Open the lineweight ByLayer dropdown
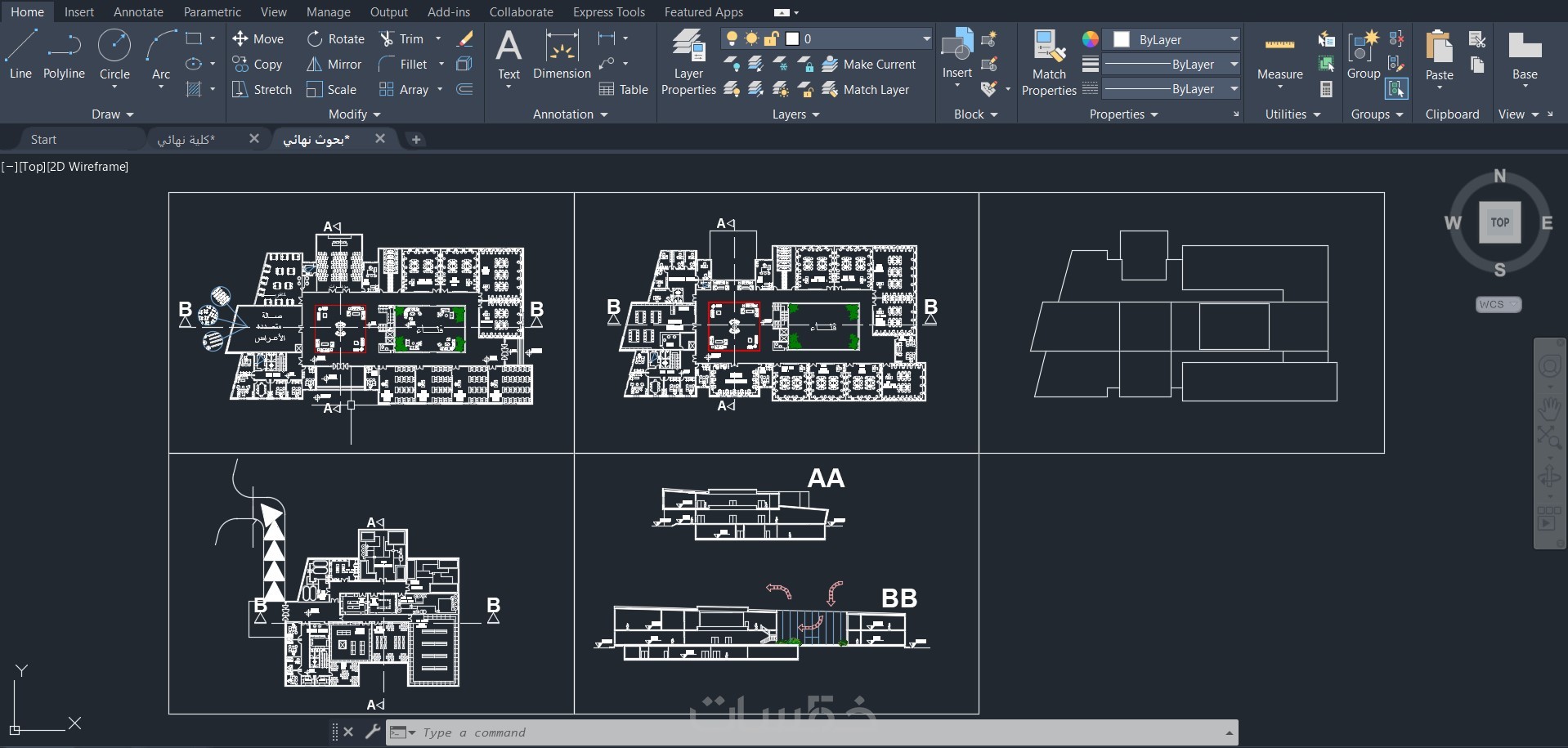 click(x=1234, y=64)
